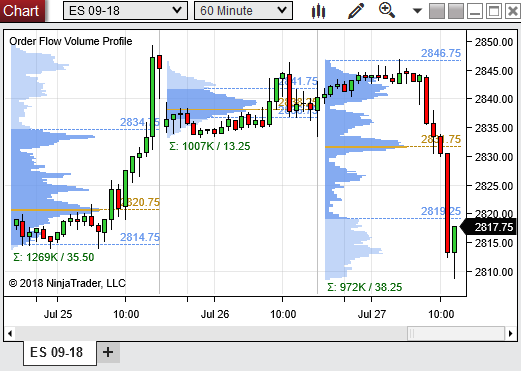The image size is (521, 371).
Task: Click the 2840.00 price axis label
Action: coord(494,99)
